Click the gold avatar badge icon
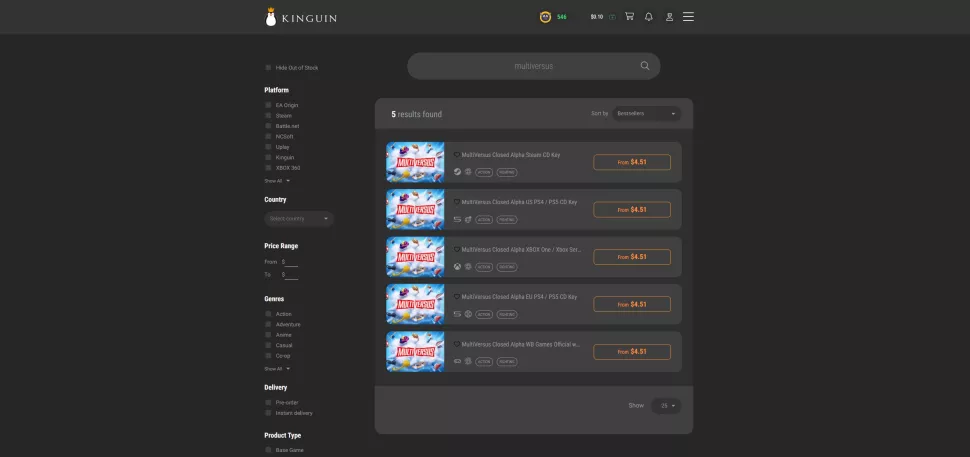Screen dimensions: 970x457 [545, 17]
